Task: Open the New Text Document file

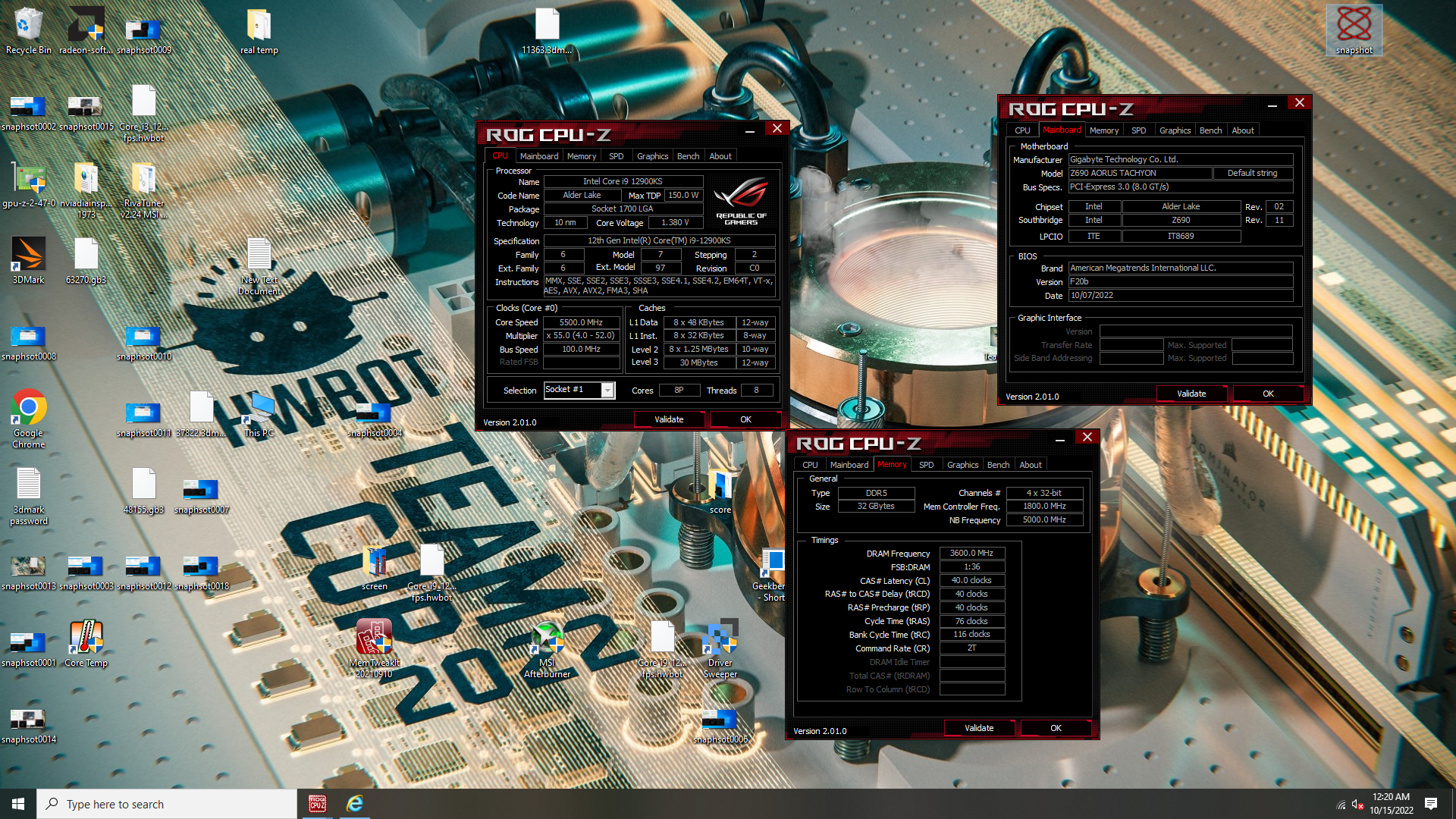Action: [259, 266]
